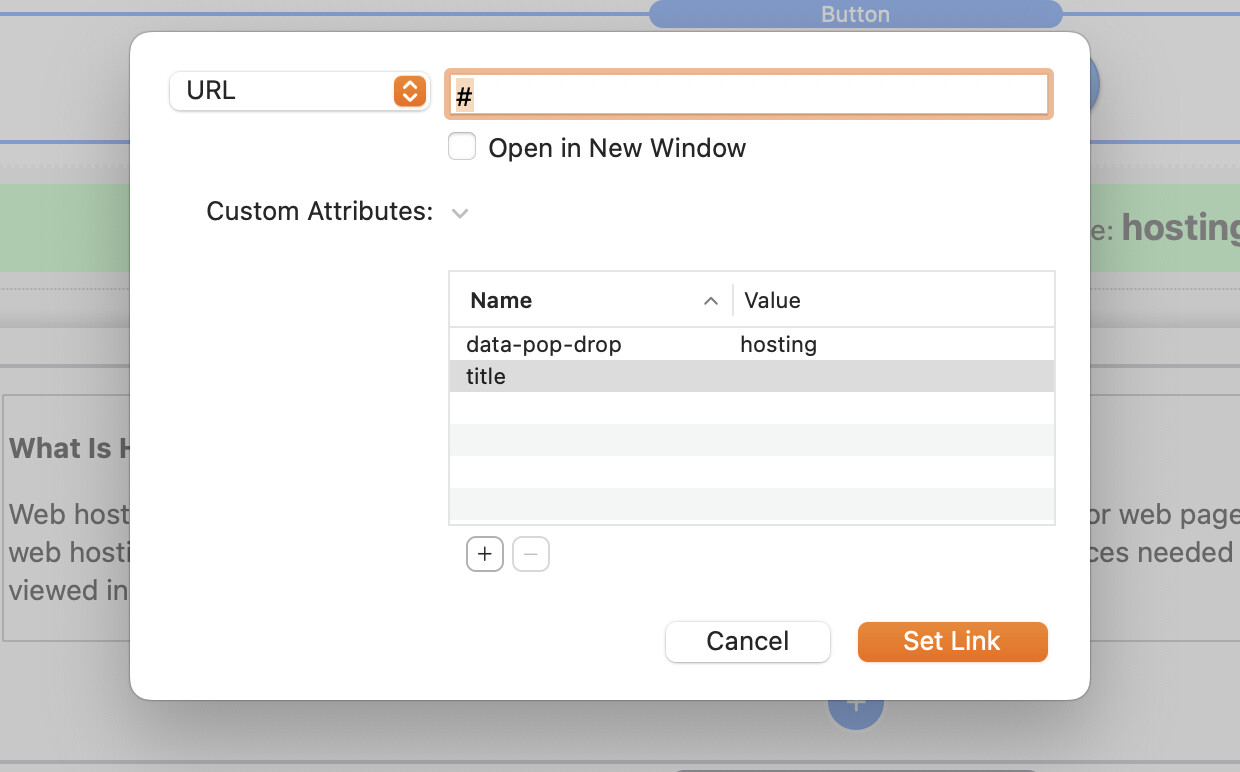Confirm with the Set Link button
1240x772 pixels.
click(952, 641)
